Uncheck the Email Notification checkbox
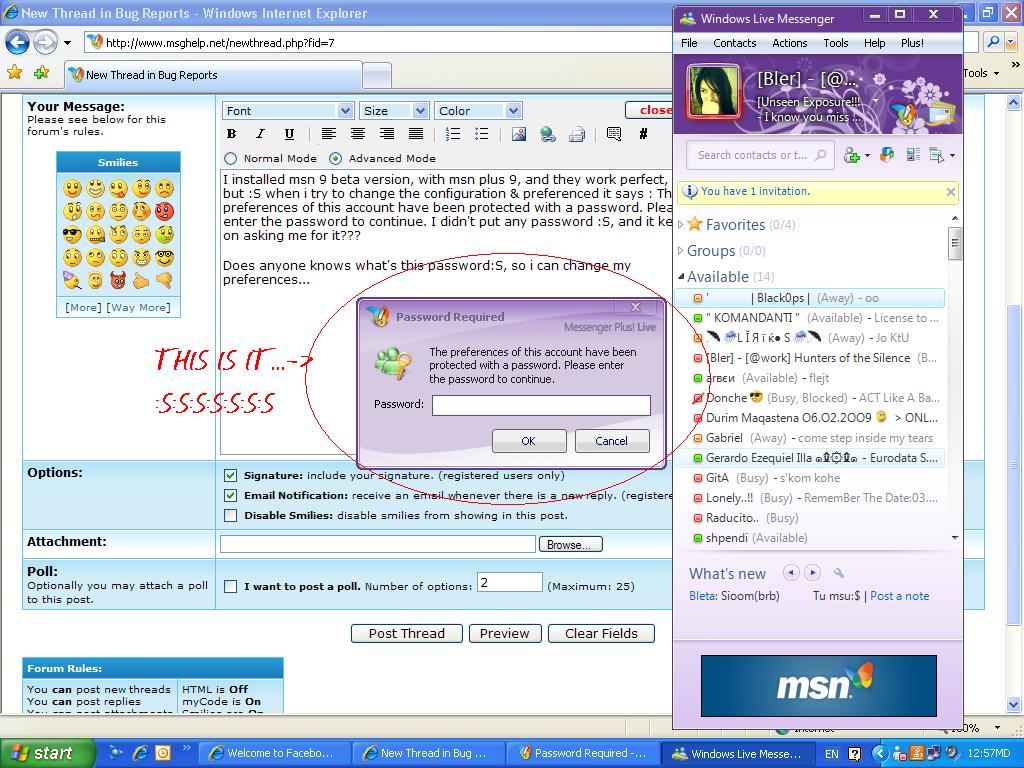The width and height of the screenshot is (1024, 768). [231, 496]
